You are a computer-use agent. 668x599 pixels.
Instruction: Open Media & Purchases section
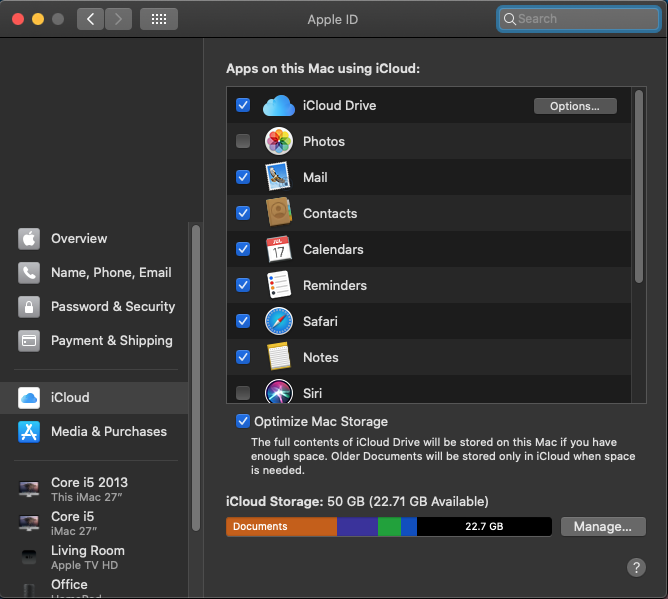click(94, 432)
